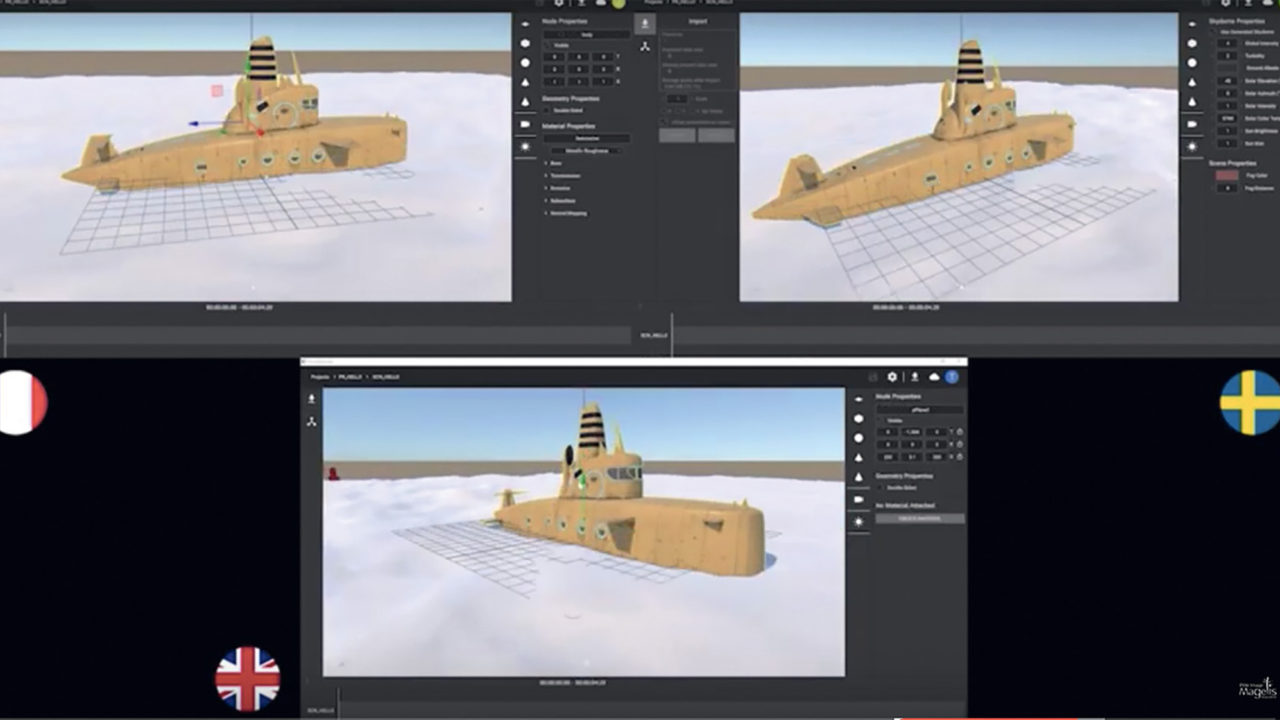Select the cone primitive icon in the sidebar
This screenshot has height=720, width=1280.
click(524, 80)
